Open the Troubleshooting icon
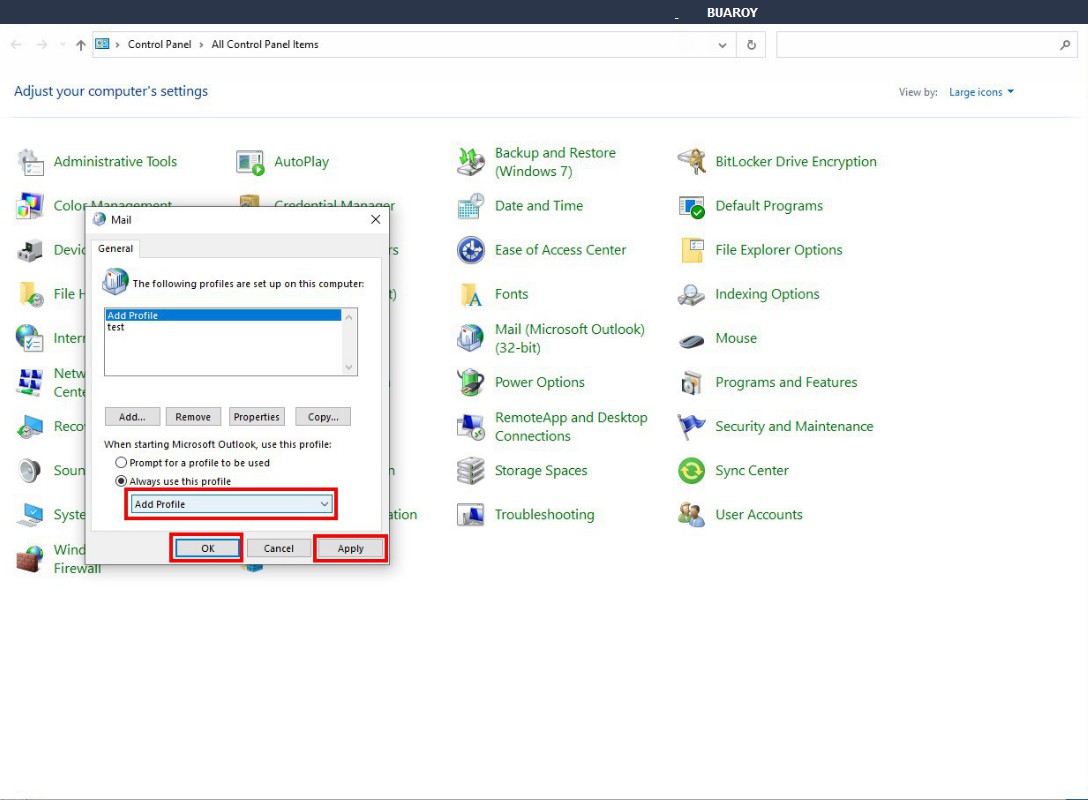1088x800 pixels. [x=471, y=515]
